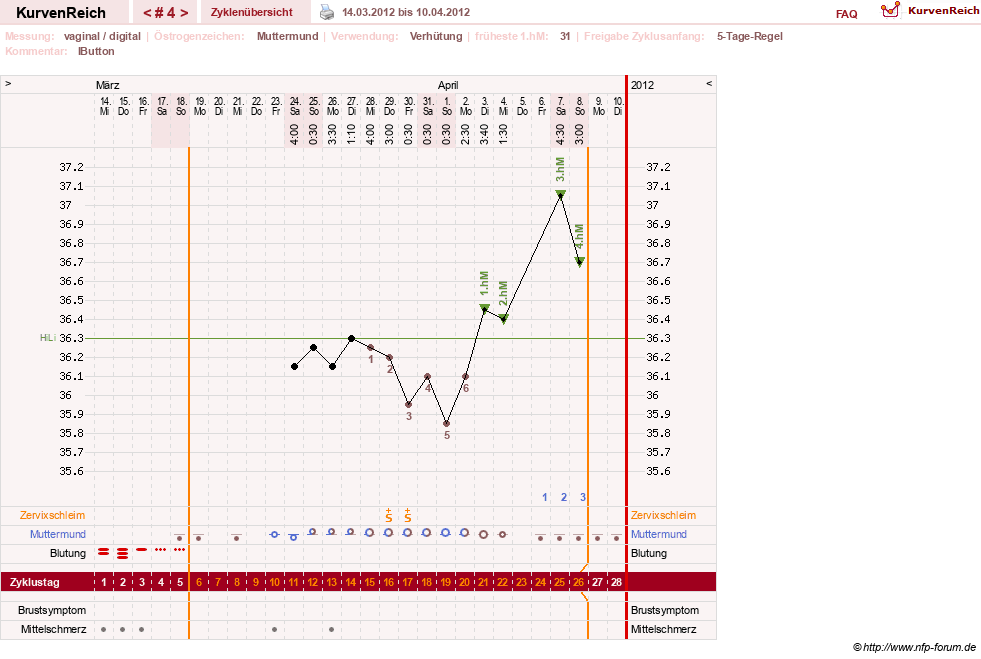Select cycle day 26 in Zyklustag row
The height and width of the screenshot is (659, 981).
tap(578, 582)
